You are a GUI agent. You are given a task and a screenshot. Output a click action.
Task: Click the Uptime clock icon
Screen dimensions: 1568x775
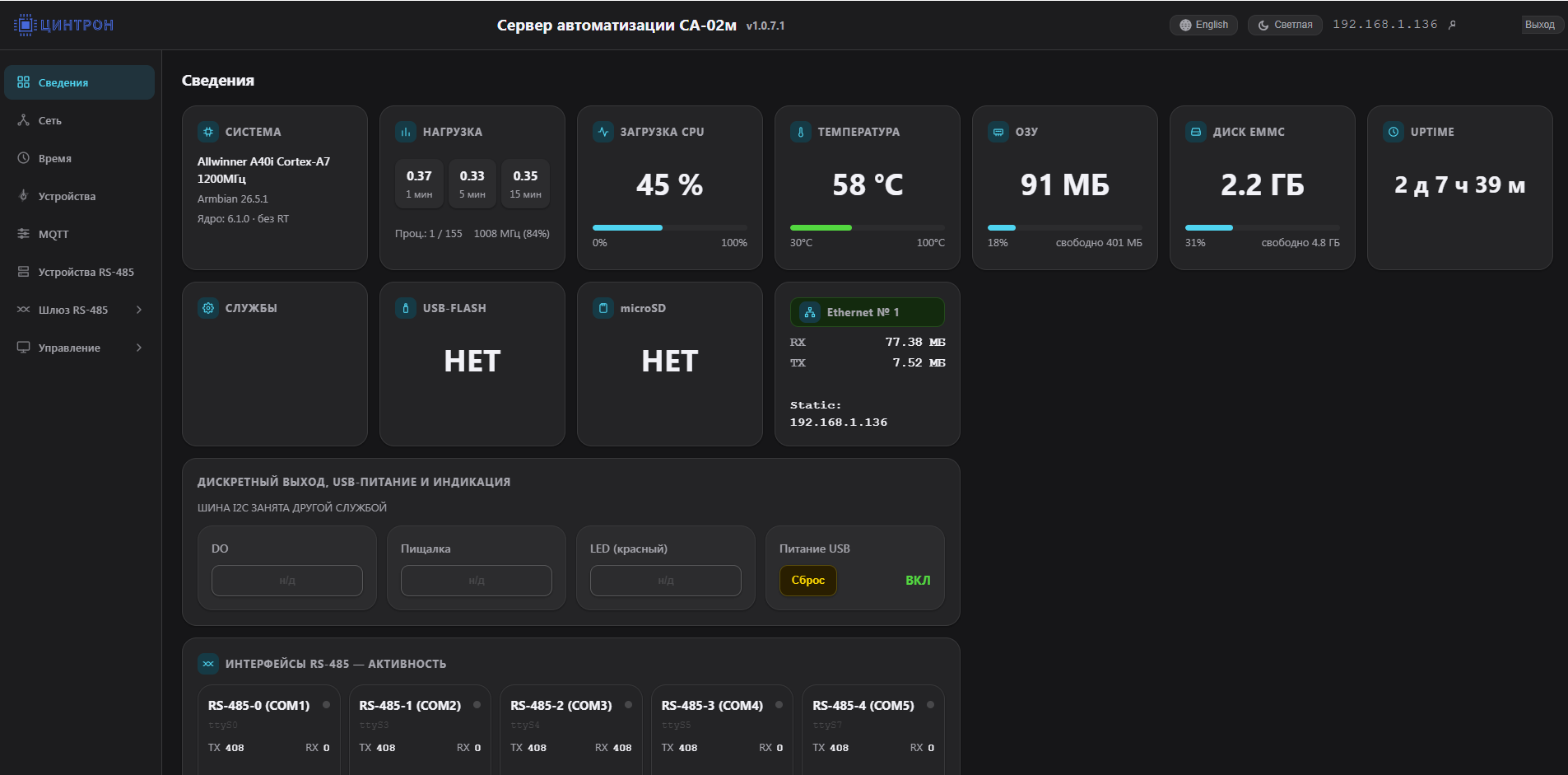point(1394,132)
